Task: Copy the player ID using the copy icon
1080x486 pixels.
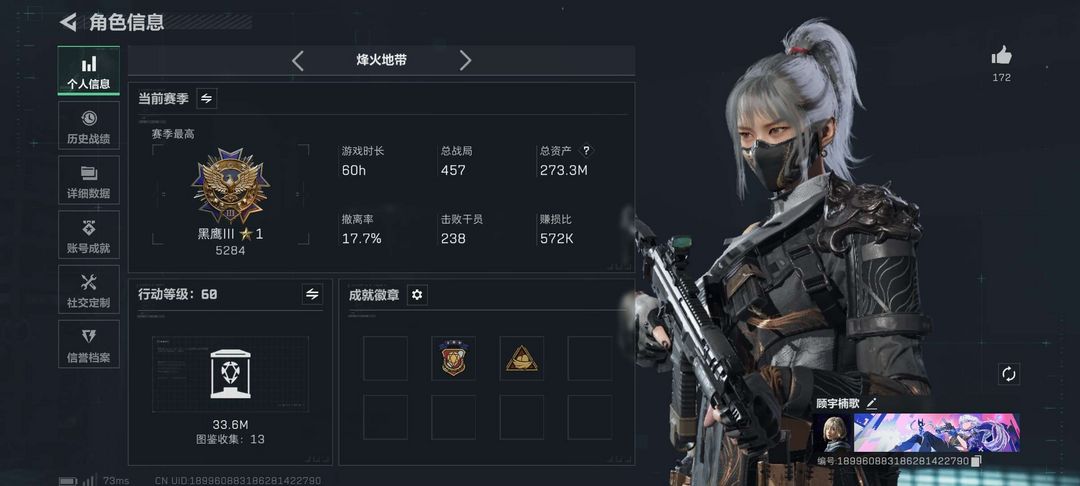Action: coord(976,461)
